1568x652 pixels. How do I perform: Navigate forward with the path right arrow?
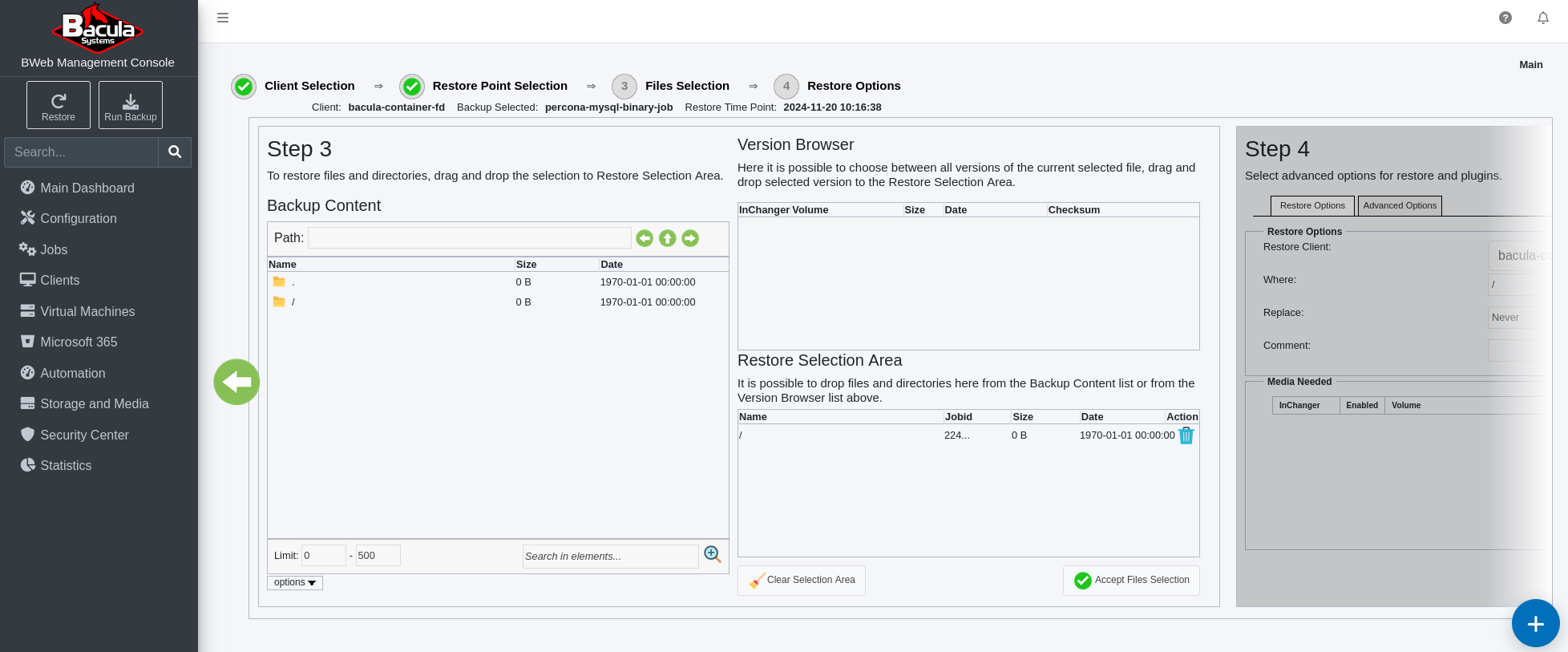pyautogui.click(x=690, y=238)
